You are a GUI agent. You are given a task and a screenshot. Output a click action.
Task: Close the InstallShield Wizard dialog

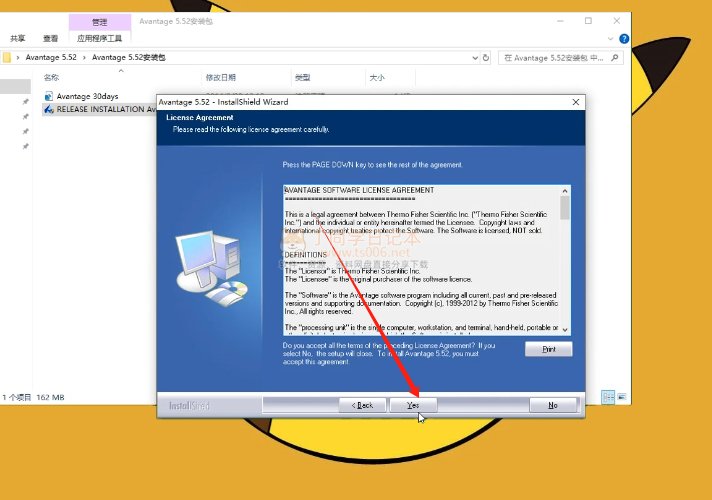[576, 102]
